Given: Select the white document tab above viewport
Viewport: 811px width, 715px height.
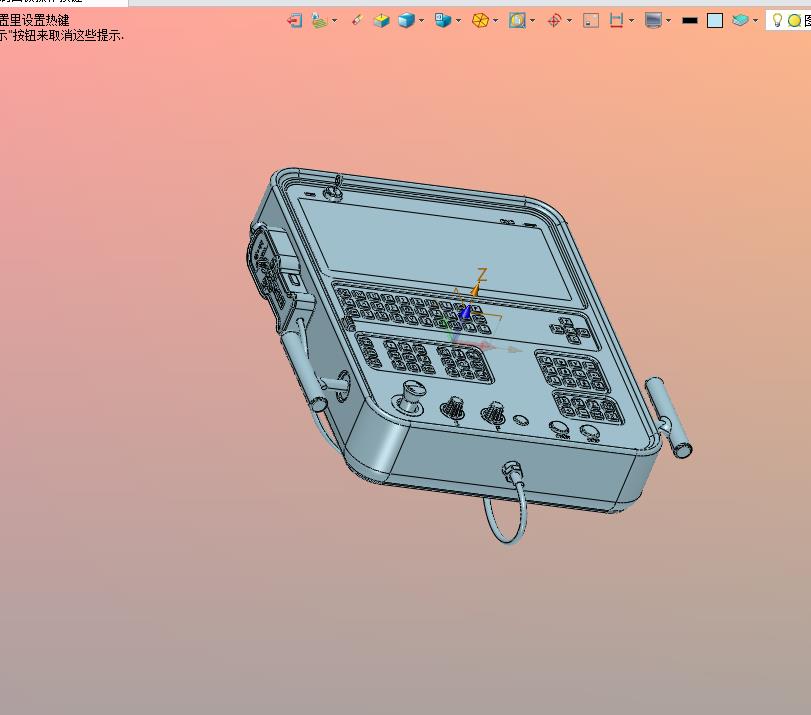Looking at the screenshot, I should (x=64, y=3).
